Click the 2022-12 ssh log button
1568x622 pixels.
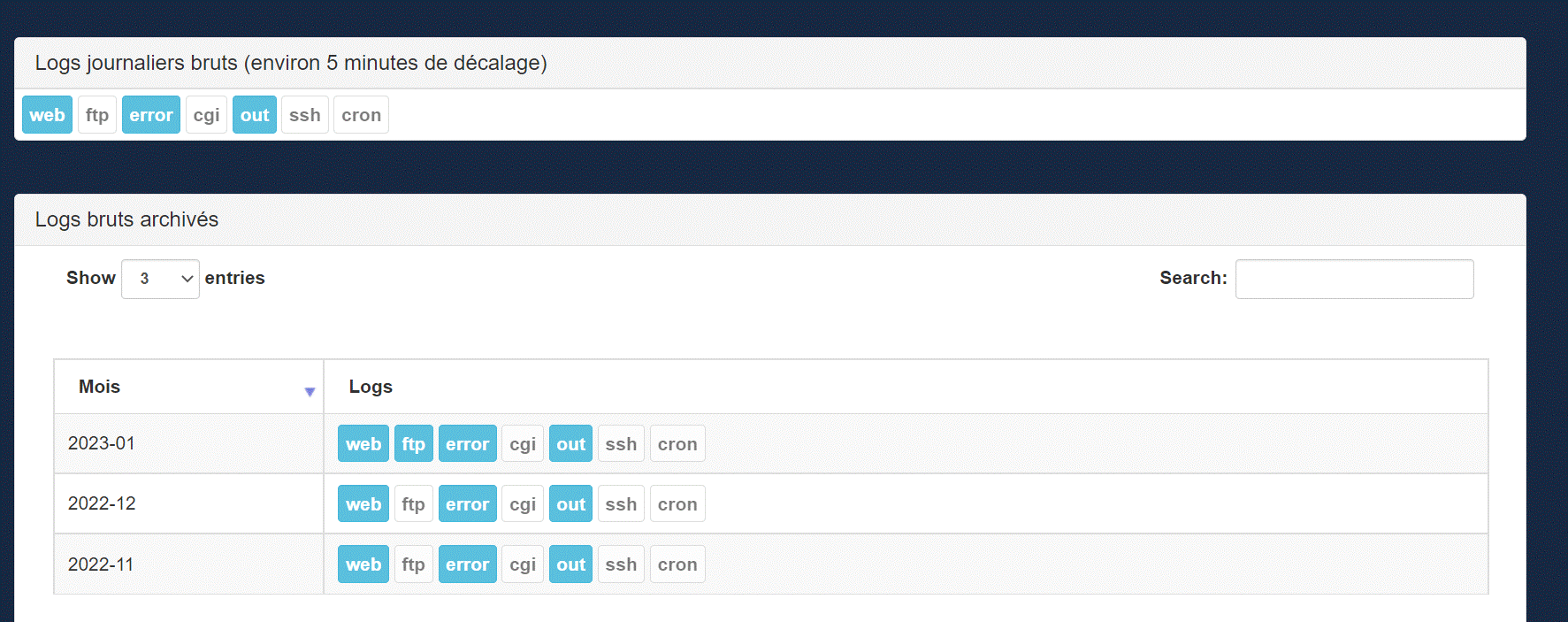621,504
